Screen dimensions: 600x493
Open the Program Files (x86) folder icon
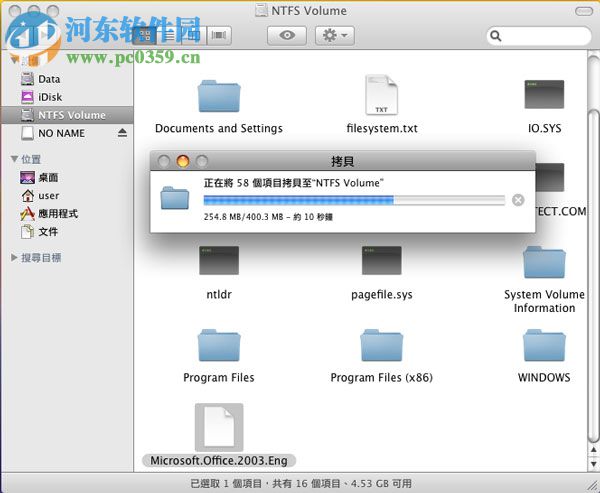[382, 345]
